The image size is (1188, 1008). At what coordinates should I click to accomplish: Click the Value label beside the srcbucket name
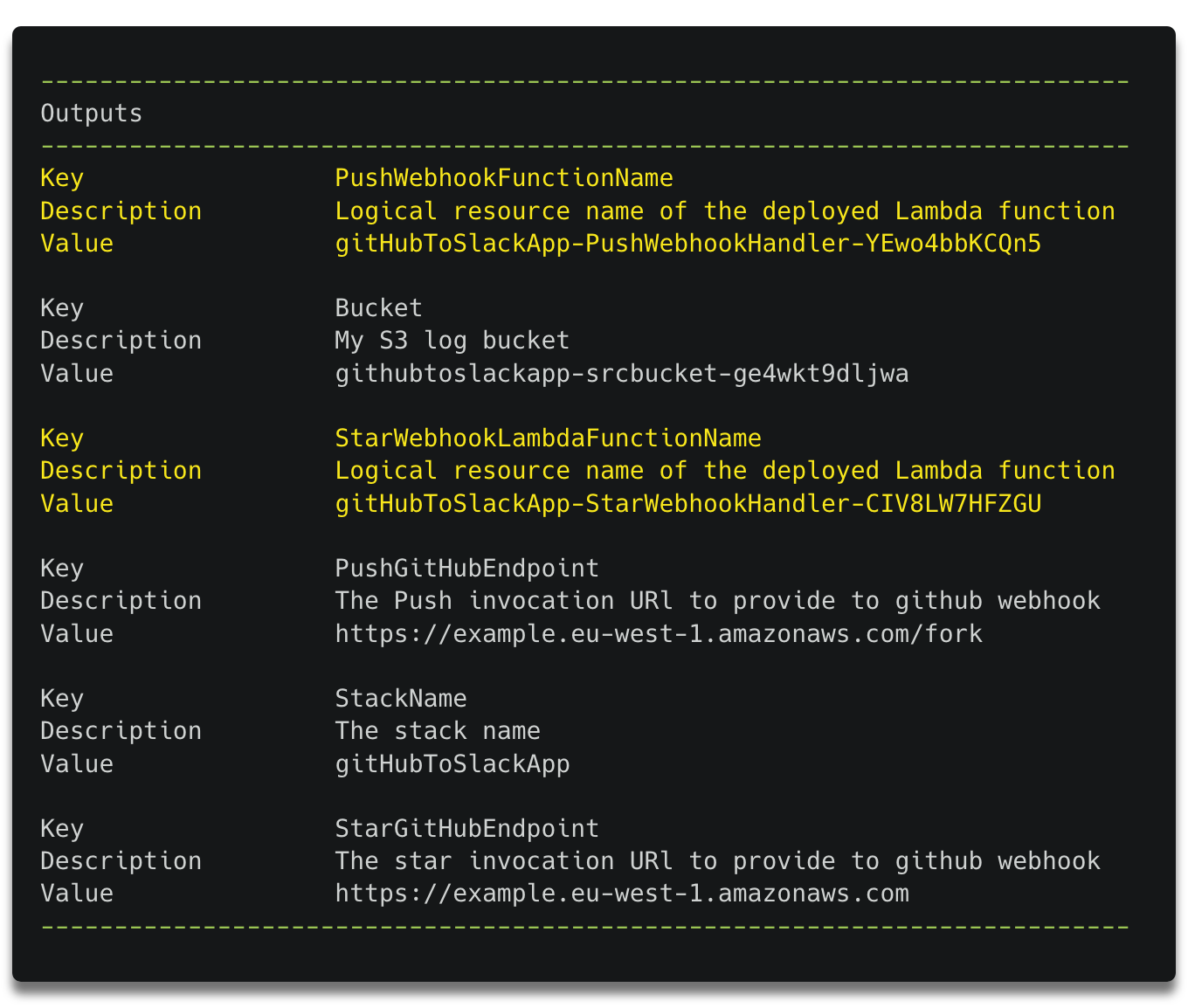click(x=77, y=374)
